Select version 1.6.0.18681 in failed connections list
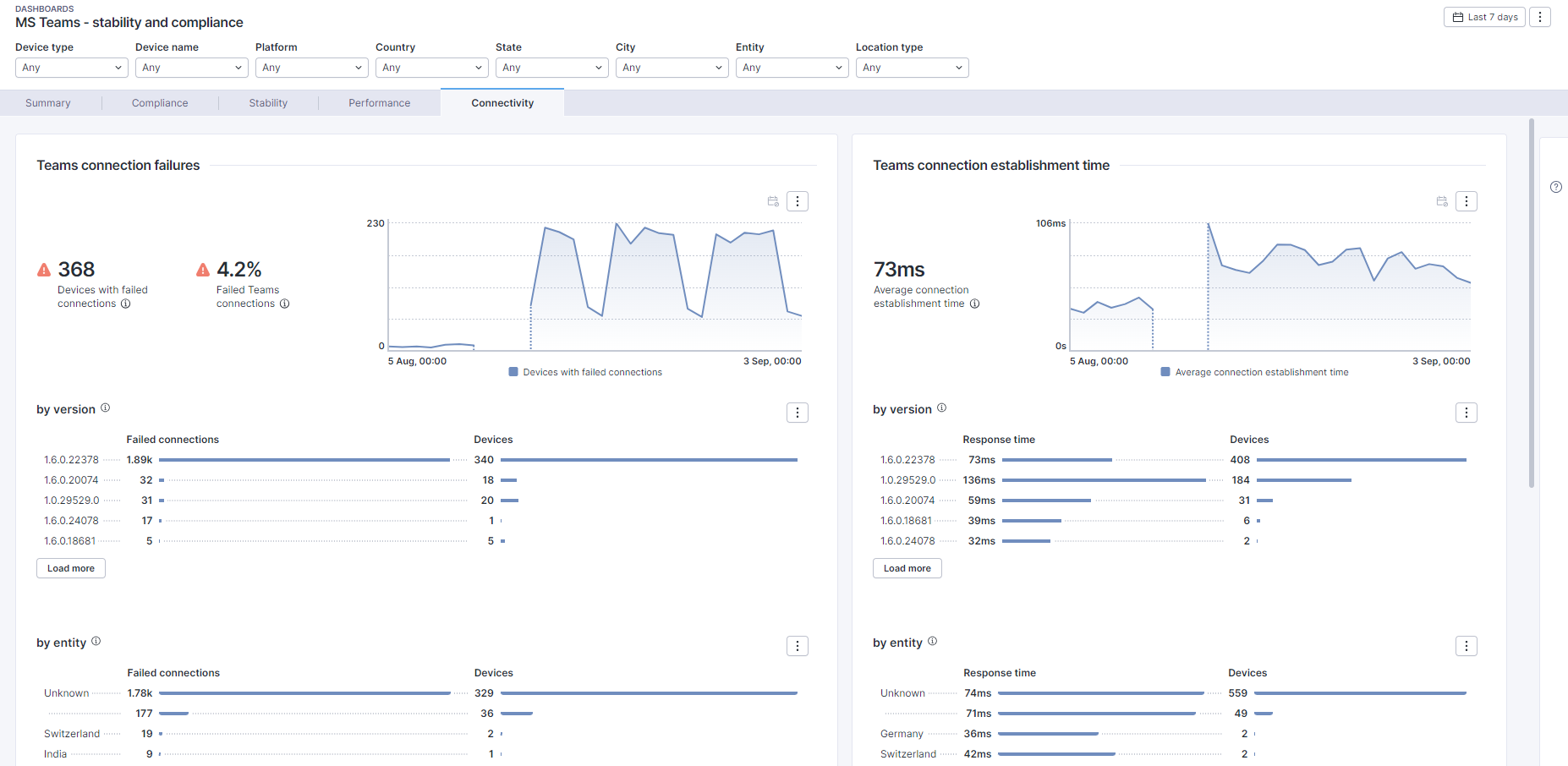This screenshot has height=766, width=1568. tap(70, 541)
